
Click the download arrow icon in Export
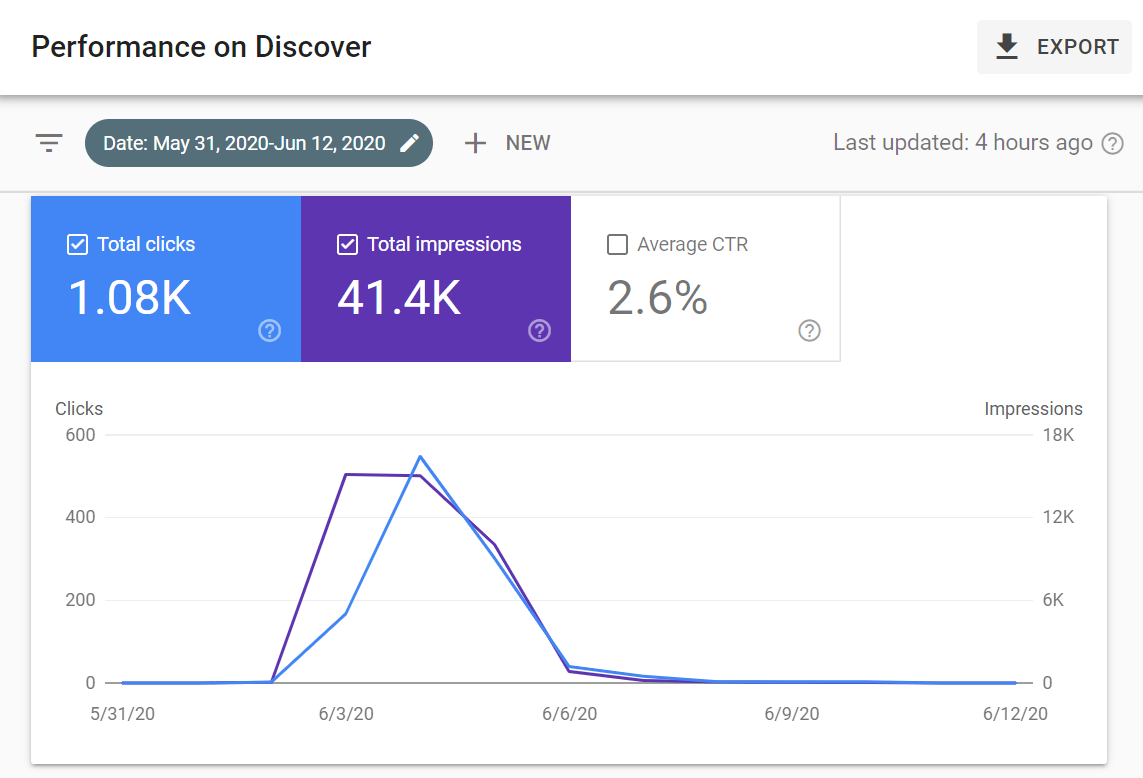tap(1007, 47)
